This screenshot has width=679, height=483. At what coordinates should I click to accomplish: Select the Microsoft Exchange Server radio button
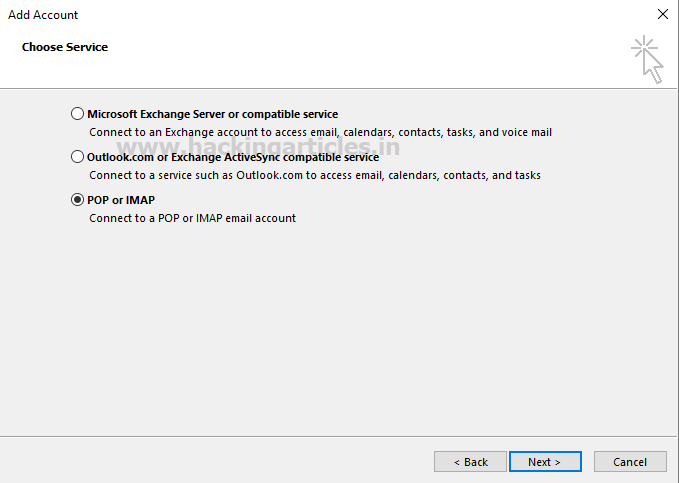78,114
